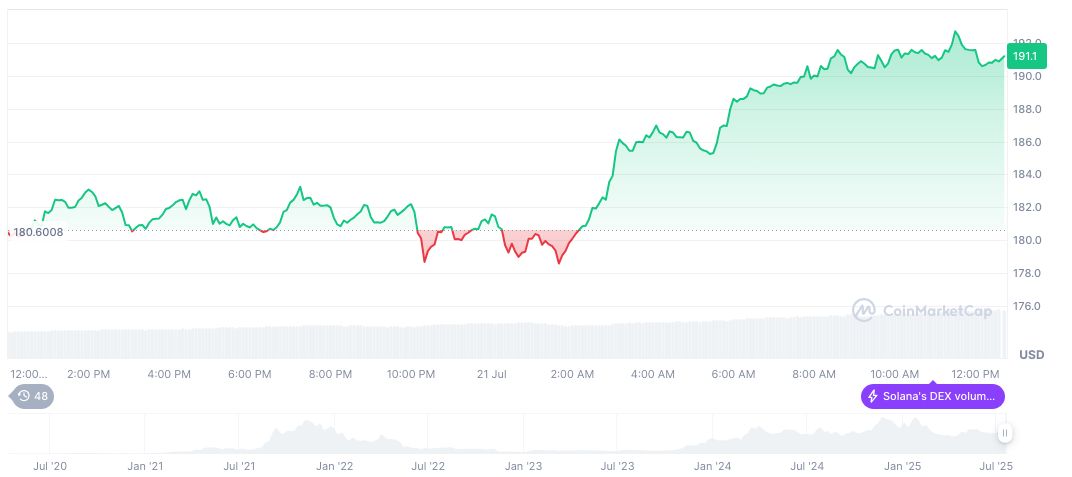Click the CoinMarketCap watermark logo

[863, 310]
